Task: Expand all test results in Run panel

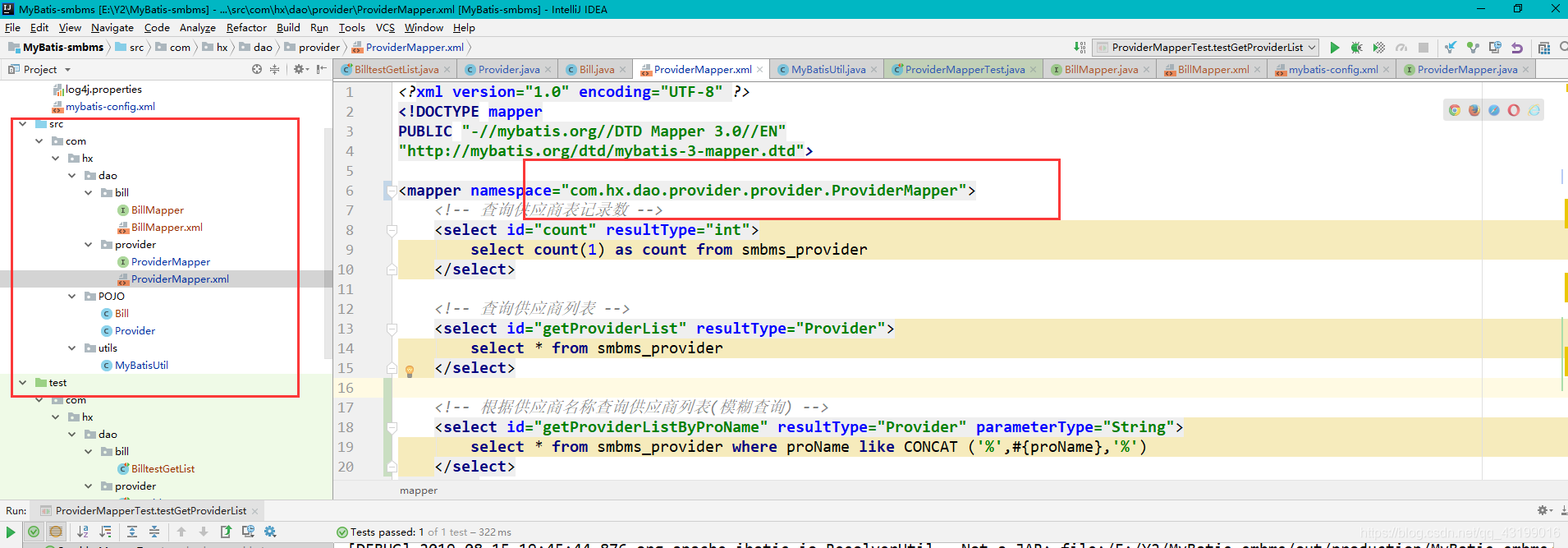Action: pyautogui.click(x=132, y=532)
